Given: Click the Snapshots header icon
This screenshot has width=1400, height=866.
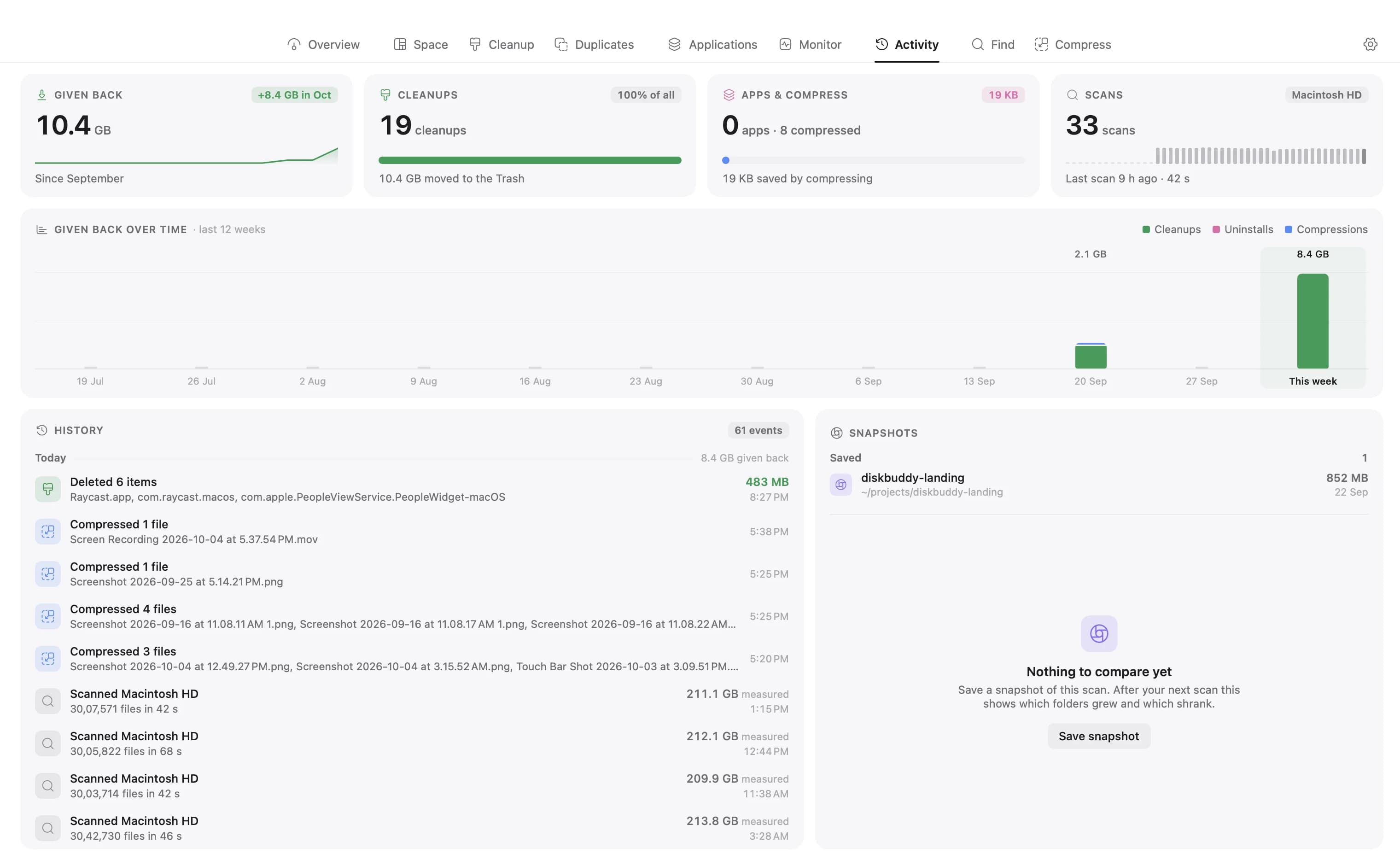Looking at the screenshot, I should pos(836,433).
